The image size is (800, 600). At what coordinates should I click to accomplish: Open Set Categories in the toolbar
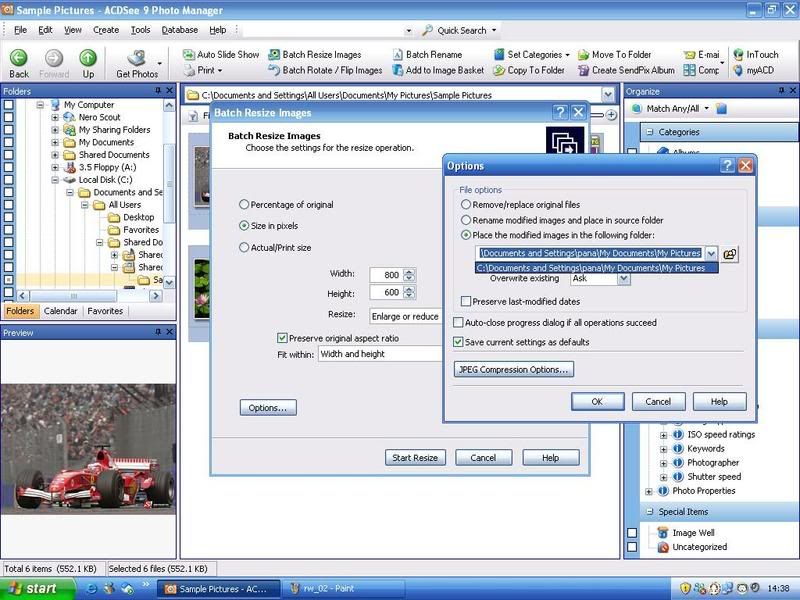coord(532,55)
